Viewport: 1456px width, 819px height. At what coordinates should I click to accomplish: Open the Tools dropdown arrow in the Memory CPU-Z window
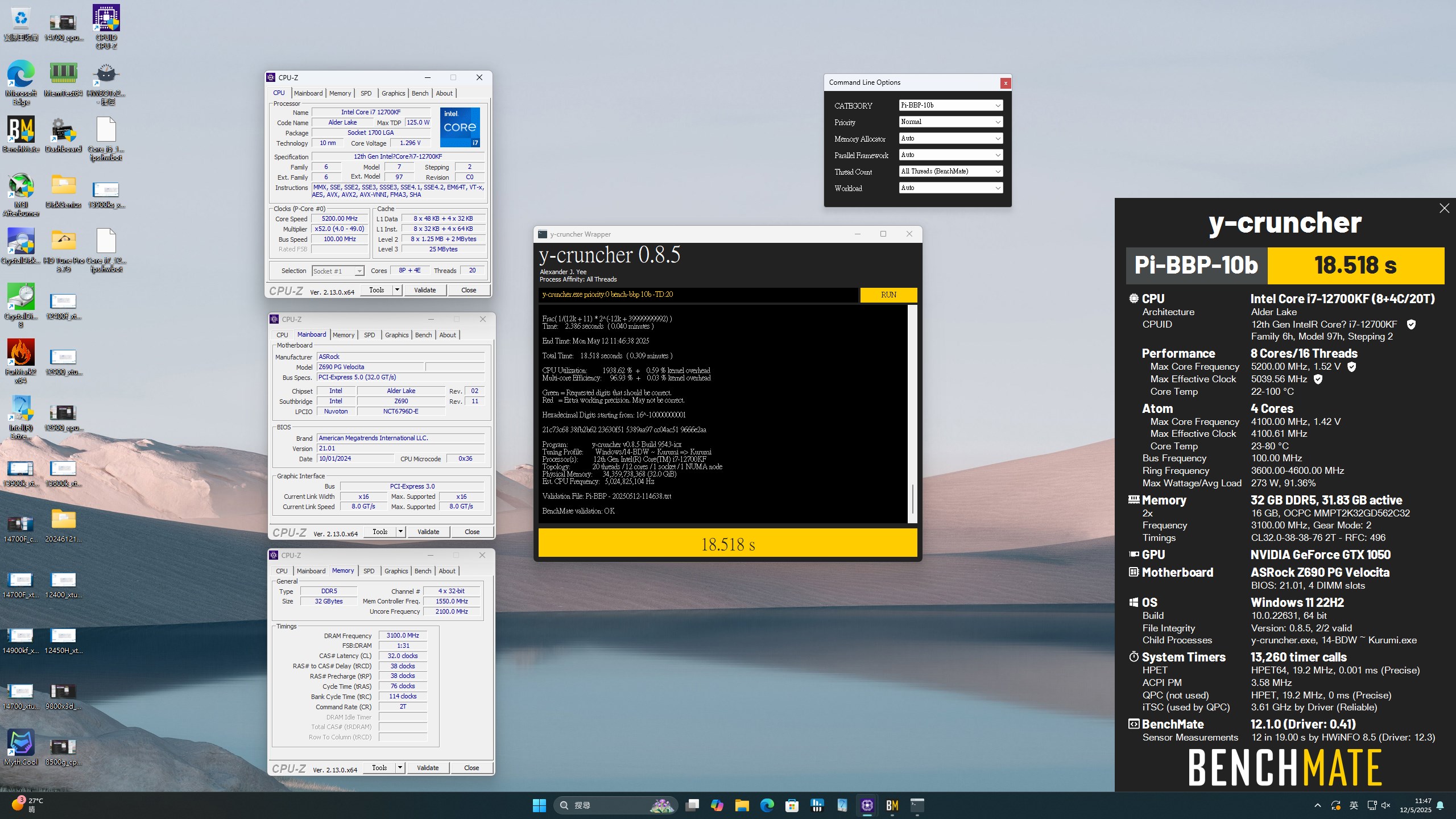point(400,768)
